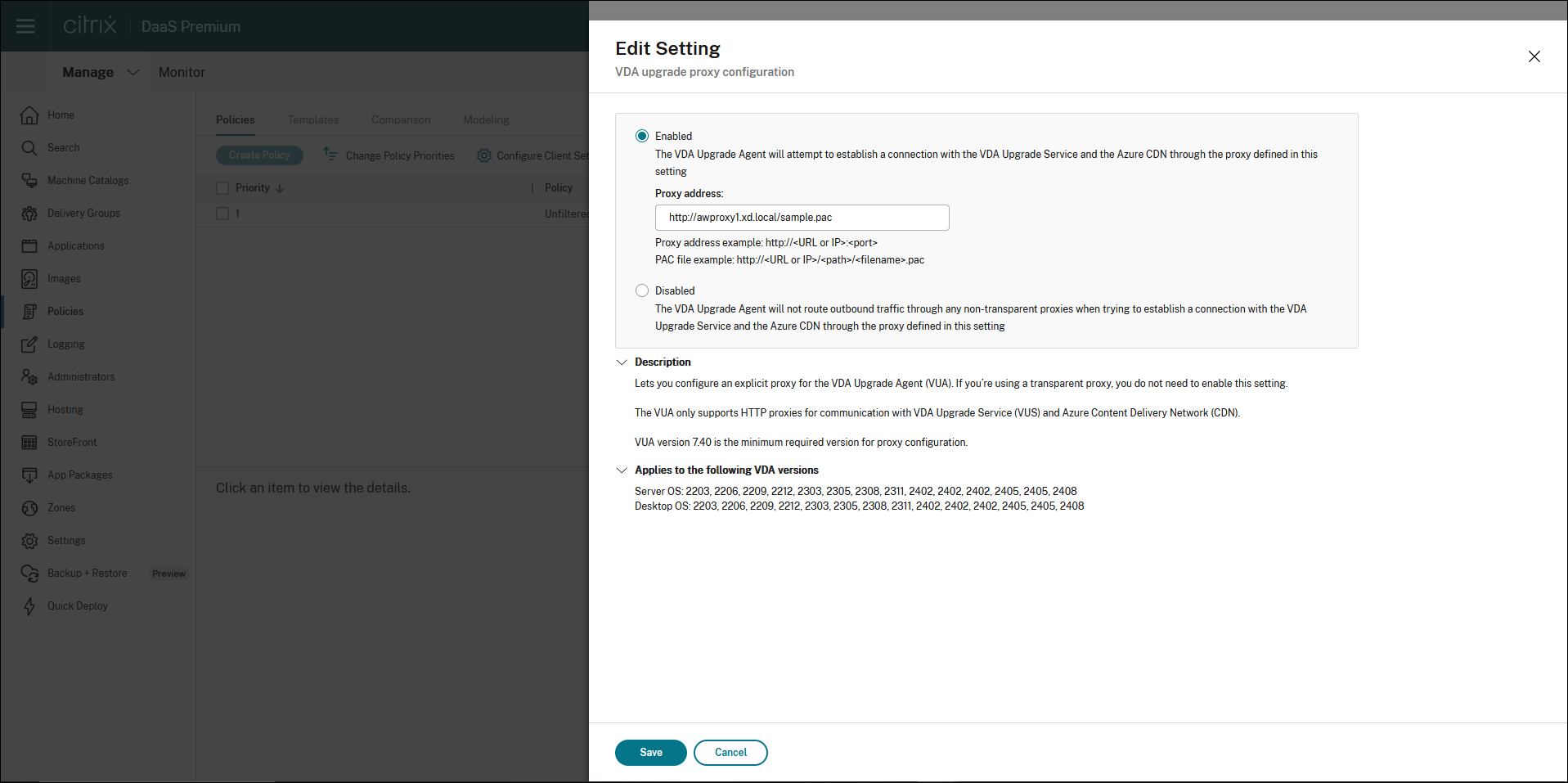Click the 'Proxy address example' hint text

pos(766,243)
